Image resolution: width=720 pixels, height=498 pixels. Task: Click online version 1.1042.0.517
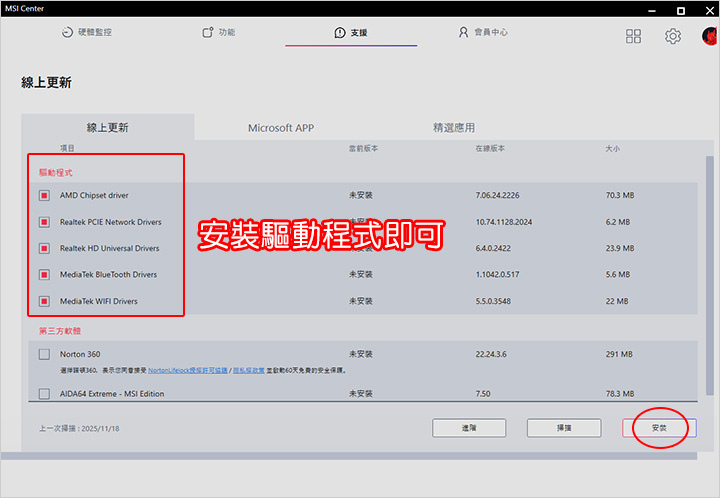tap(497, 274)
